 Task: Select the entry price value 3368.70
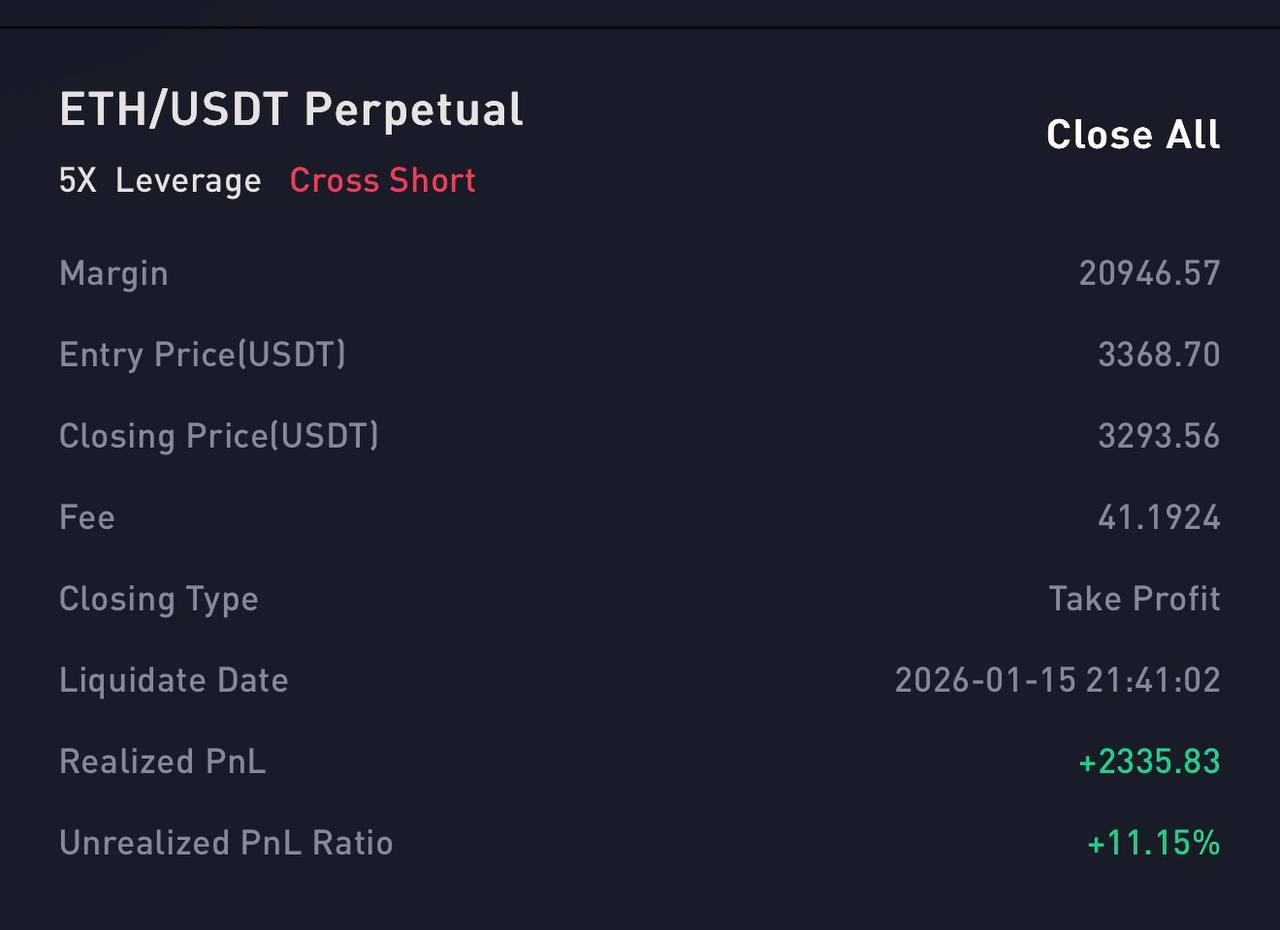1158,355
